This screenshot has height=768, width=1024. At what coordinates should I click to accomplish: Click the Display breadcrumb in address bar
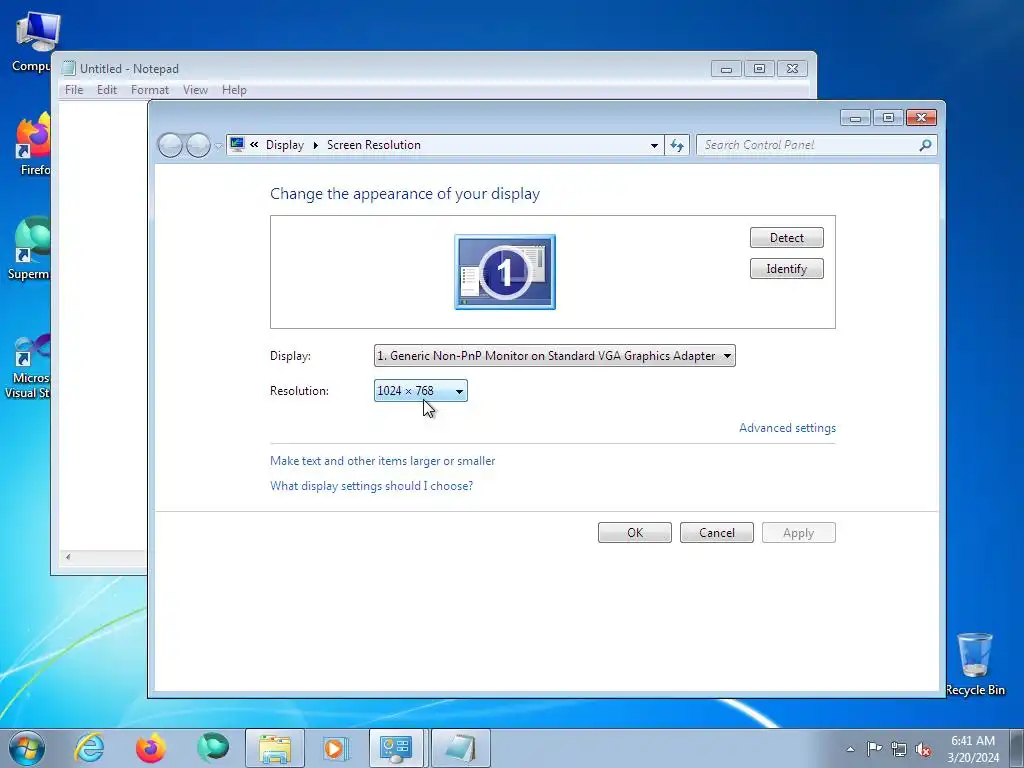(285, 145)
